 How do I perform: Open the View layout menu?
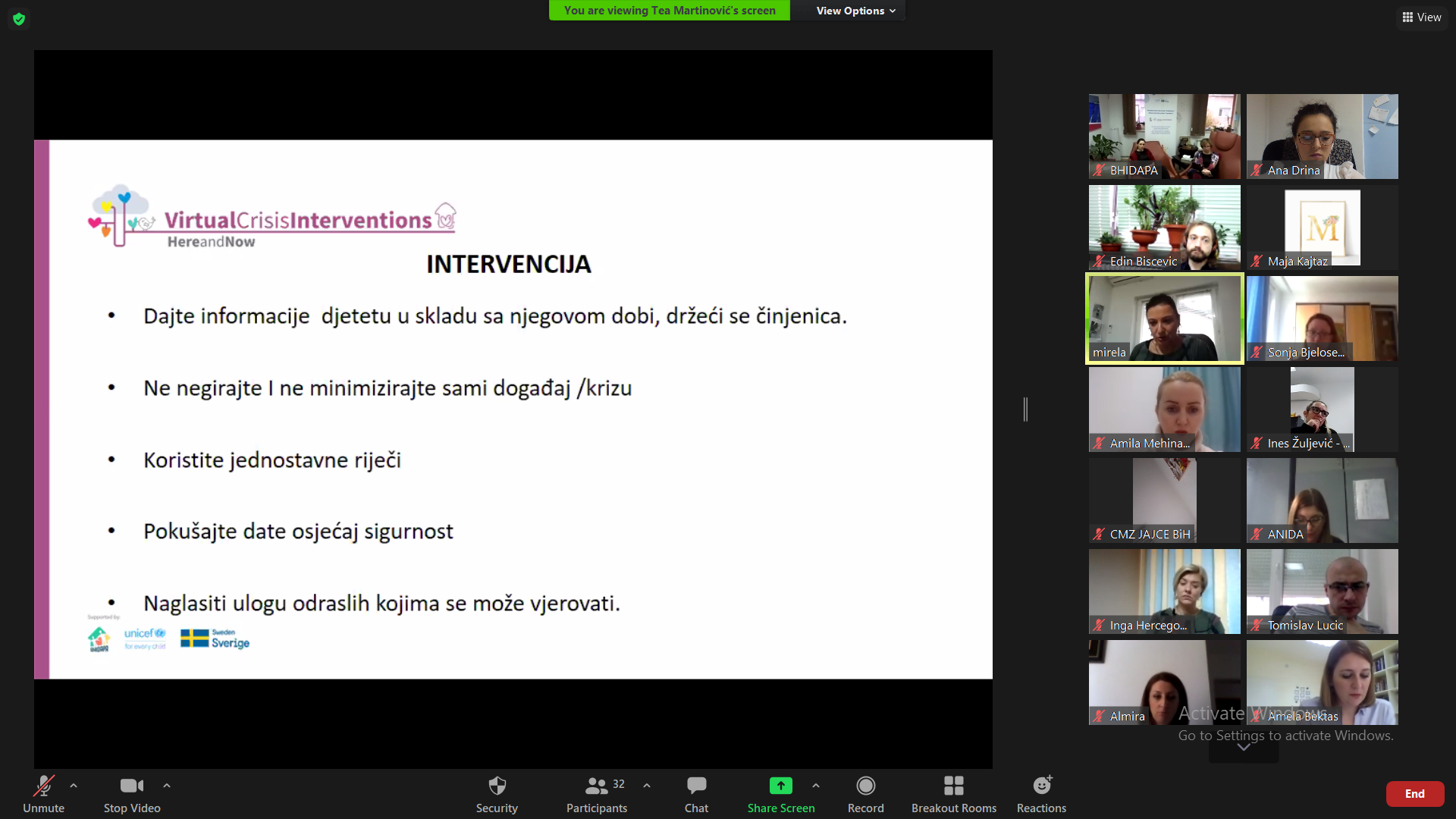(1422, 17)
